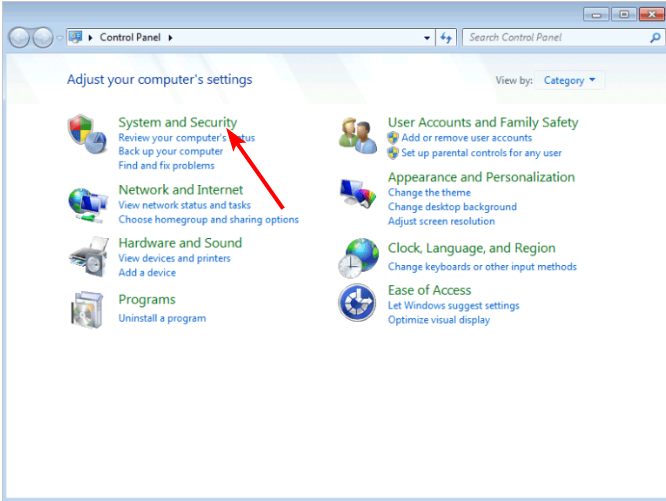Click Change the theme
Viewport: 666px width, 501px height.
[429, 192]
